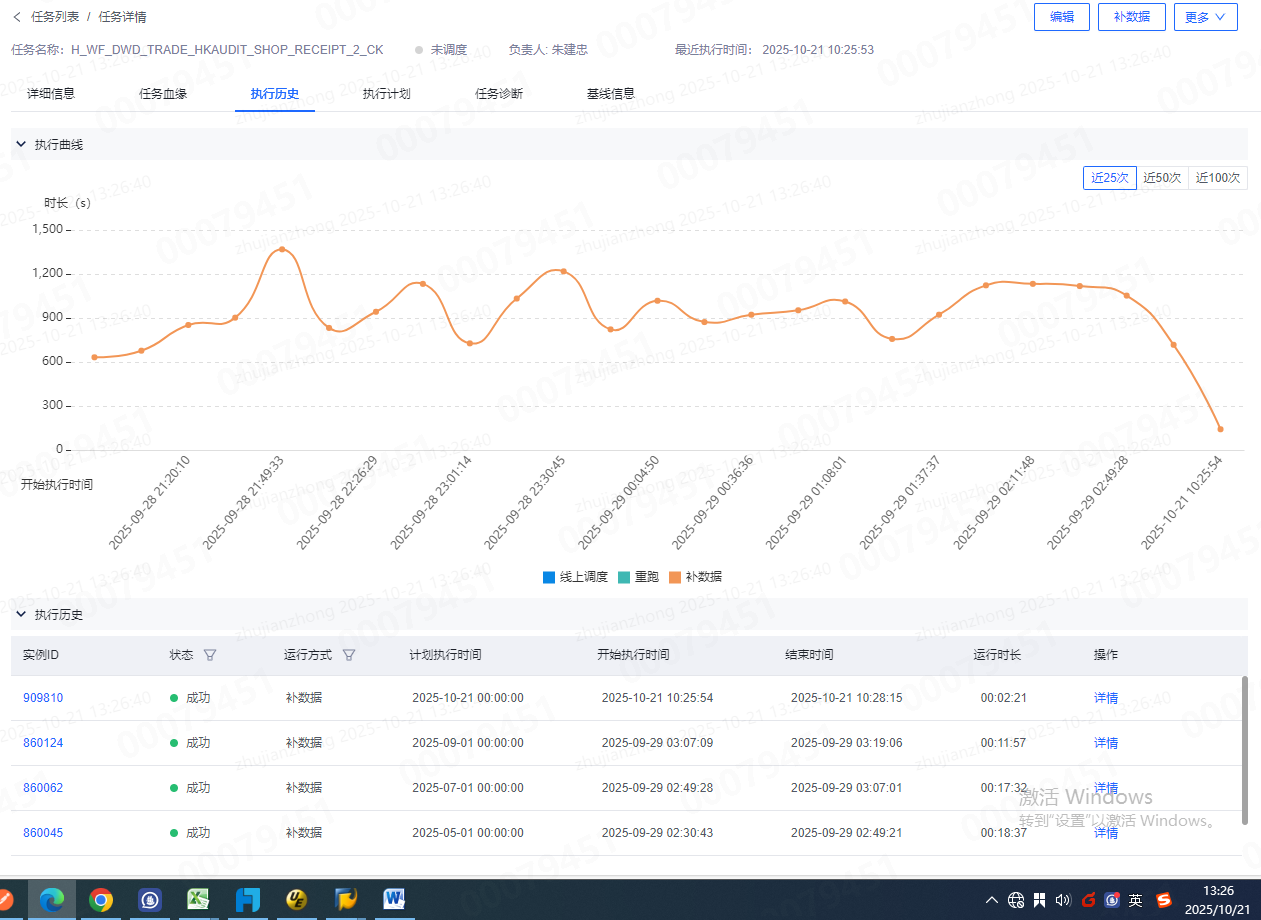Open Microsoft Edge from the taskbar

click(51, 900)
